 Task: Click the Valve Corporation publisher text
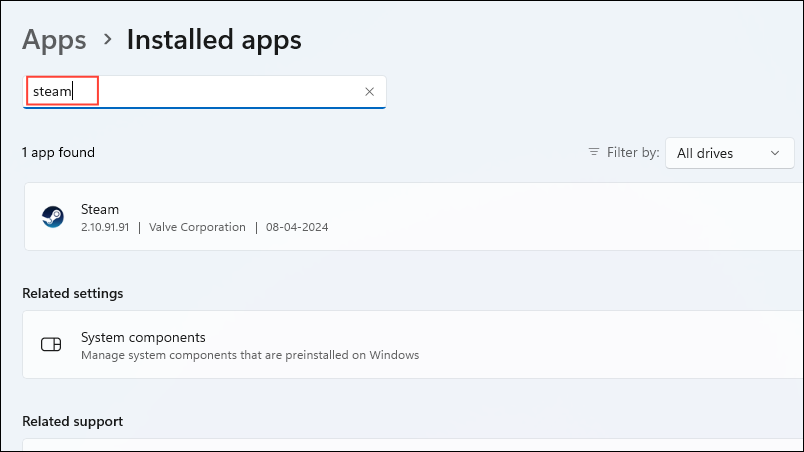pyautogui.click(x=197, y=227)
